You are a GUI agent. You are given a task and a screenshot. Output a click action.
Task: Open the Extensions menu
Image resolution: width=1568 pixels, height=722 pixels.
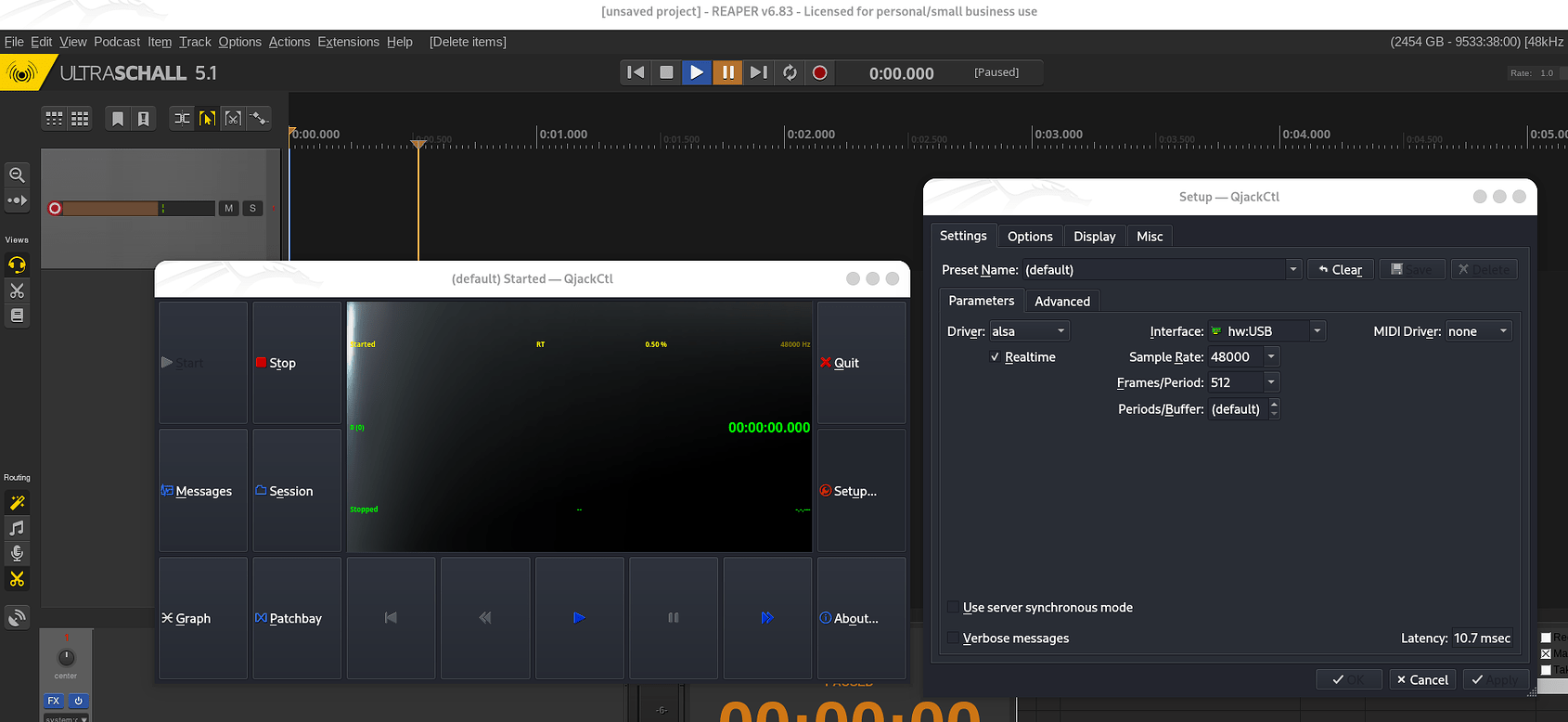348,42
